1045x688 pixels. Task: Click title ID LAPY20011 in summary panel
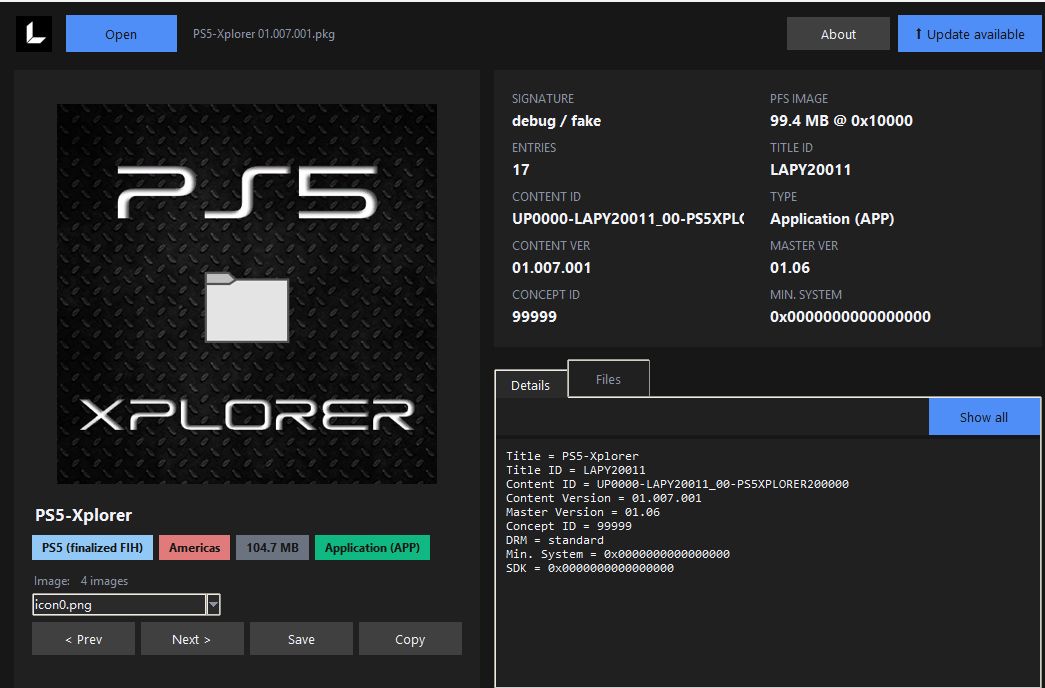pos(810,169)
